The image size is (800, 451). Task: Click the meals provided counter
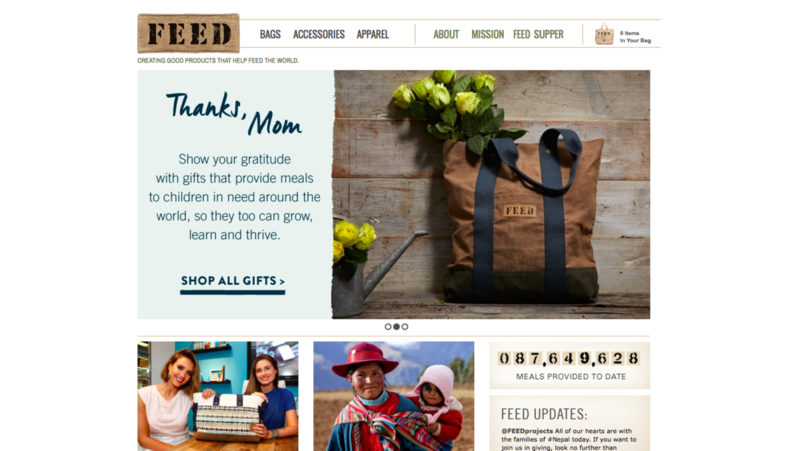pos(569,365)
